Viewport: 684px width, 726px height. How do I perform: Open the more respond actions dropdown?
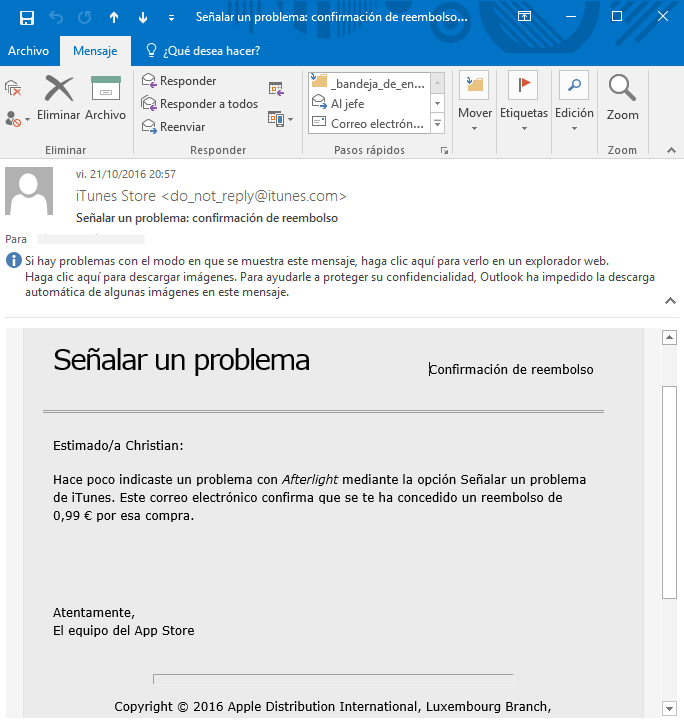[x=281, y=119]
